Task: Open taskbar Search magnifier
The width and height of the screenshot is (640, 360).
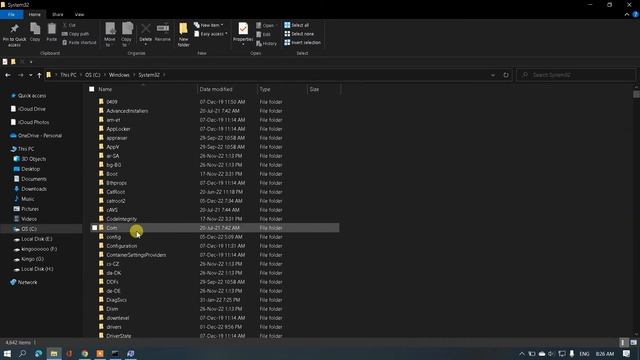Action: click(x=22, y=353)
